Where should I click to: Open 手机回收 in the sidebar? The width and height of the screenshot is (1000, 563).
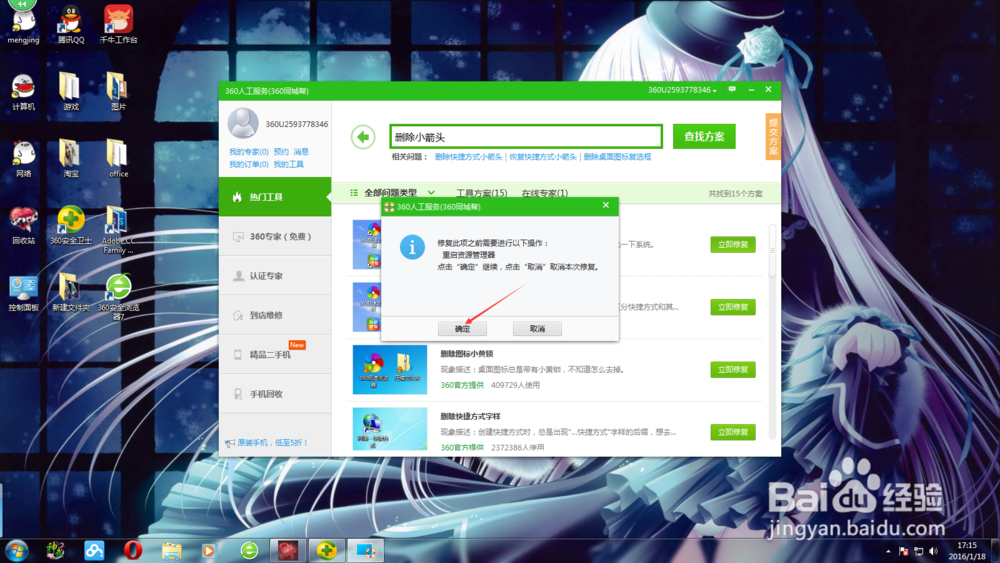click(275, 394)
